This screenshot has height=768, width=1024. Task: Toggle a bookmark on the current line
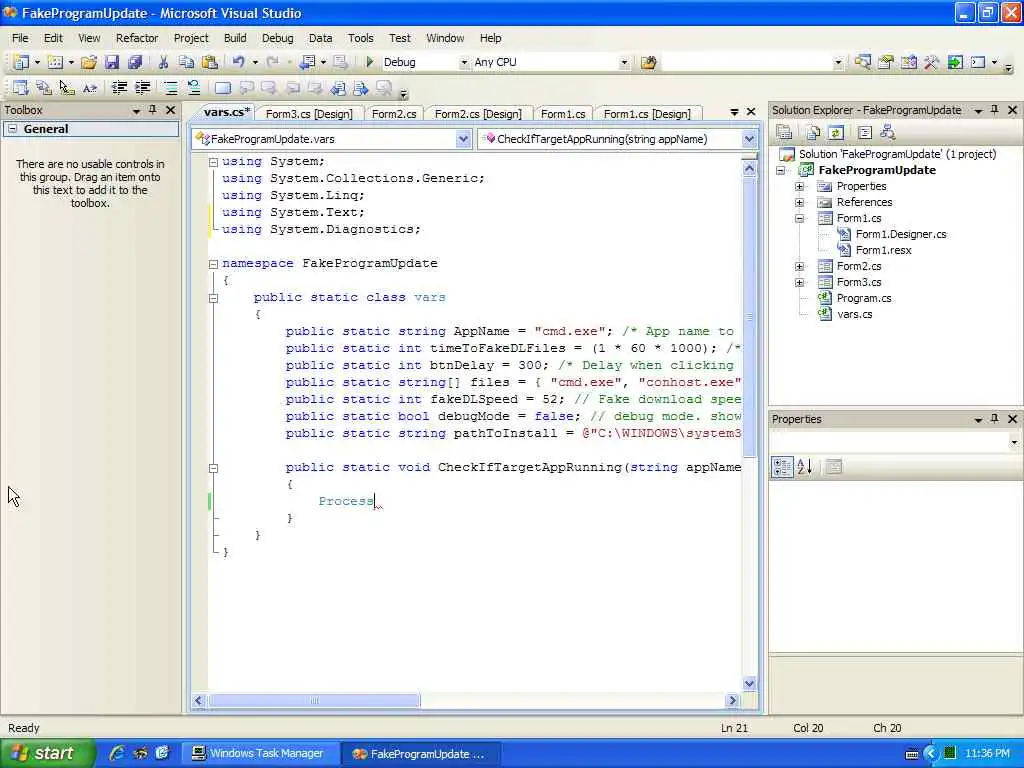coord(223,88)
